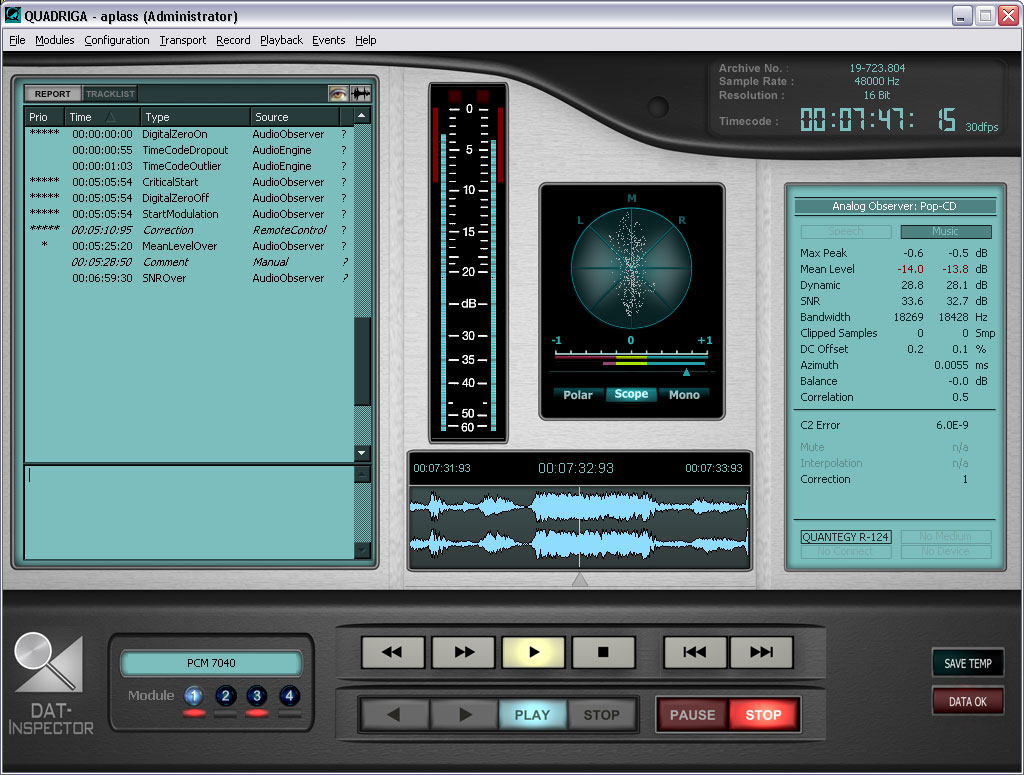
Task: Select Module 2
Action: [x=226, y=696]
